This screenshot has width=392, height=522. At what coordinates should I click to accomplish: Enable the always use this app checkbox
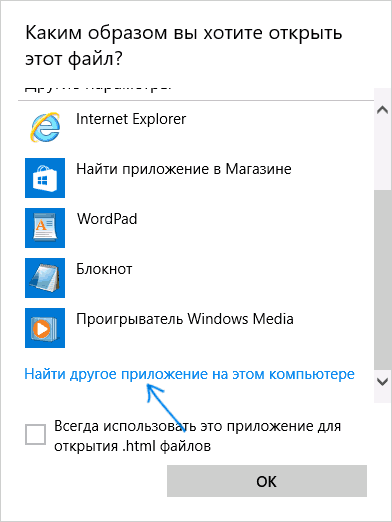[35, 434]
